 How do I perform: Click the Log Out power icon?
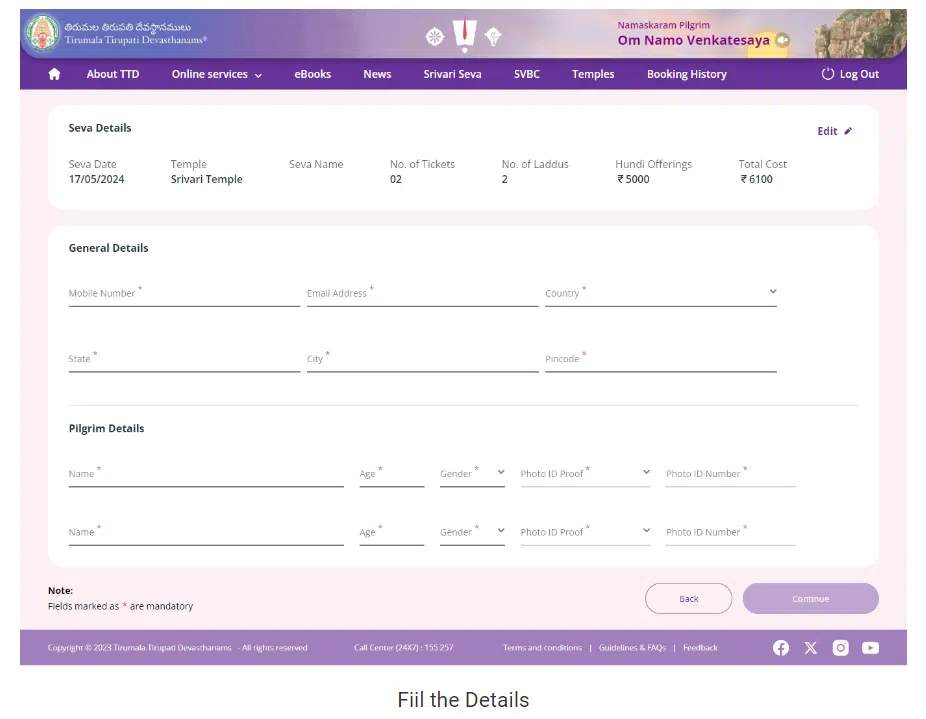828,74
